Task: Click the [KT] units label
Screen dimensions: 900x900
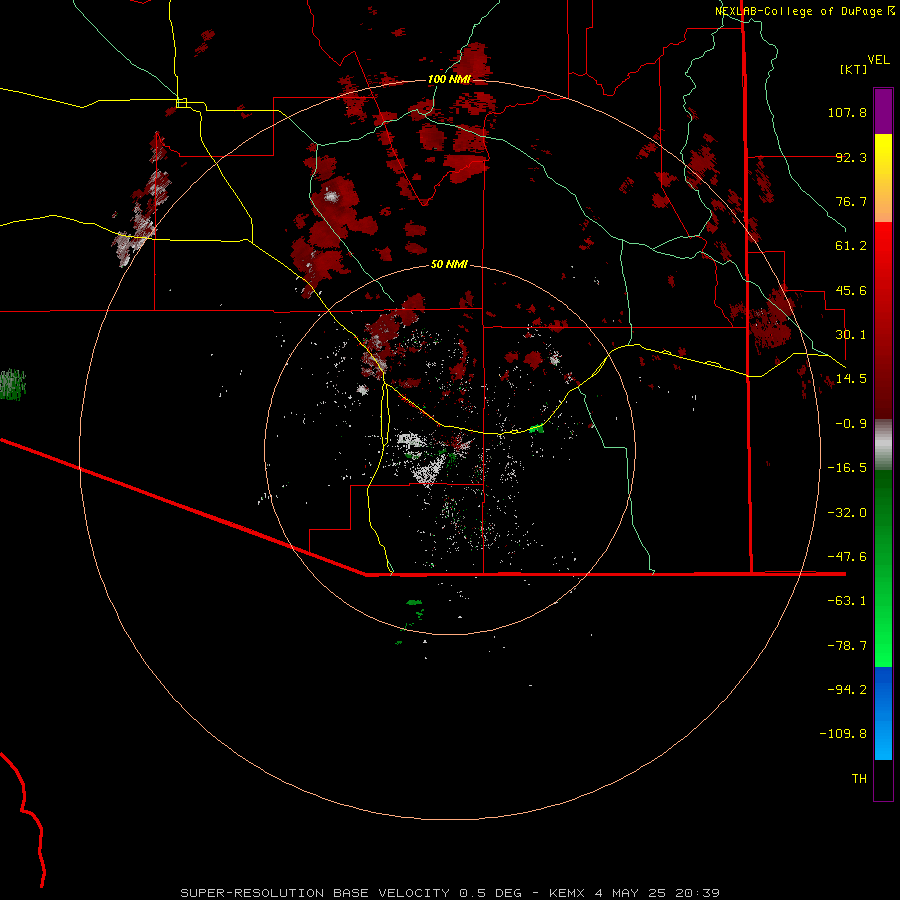Action: pos(854,69)
